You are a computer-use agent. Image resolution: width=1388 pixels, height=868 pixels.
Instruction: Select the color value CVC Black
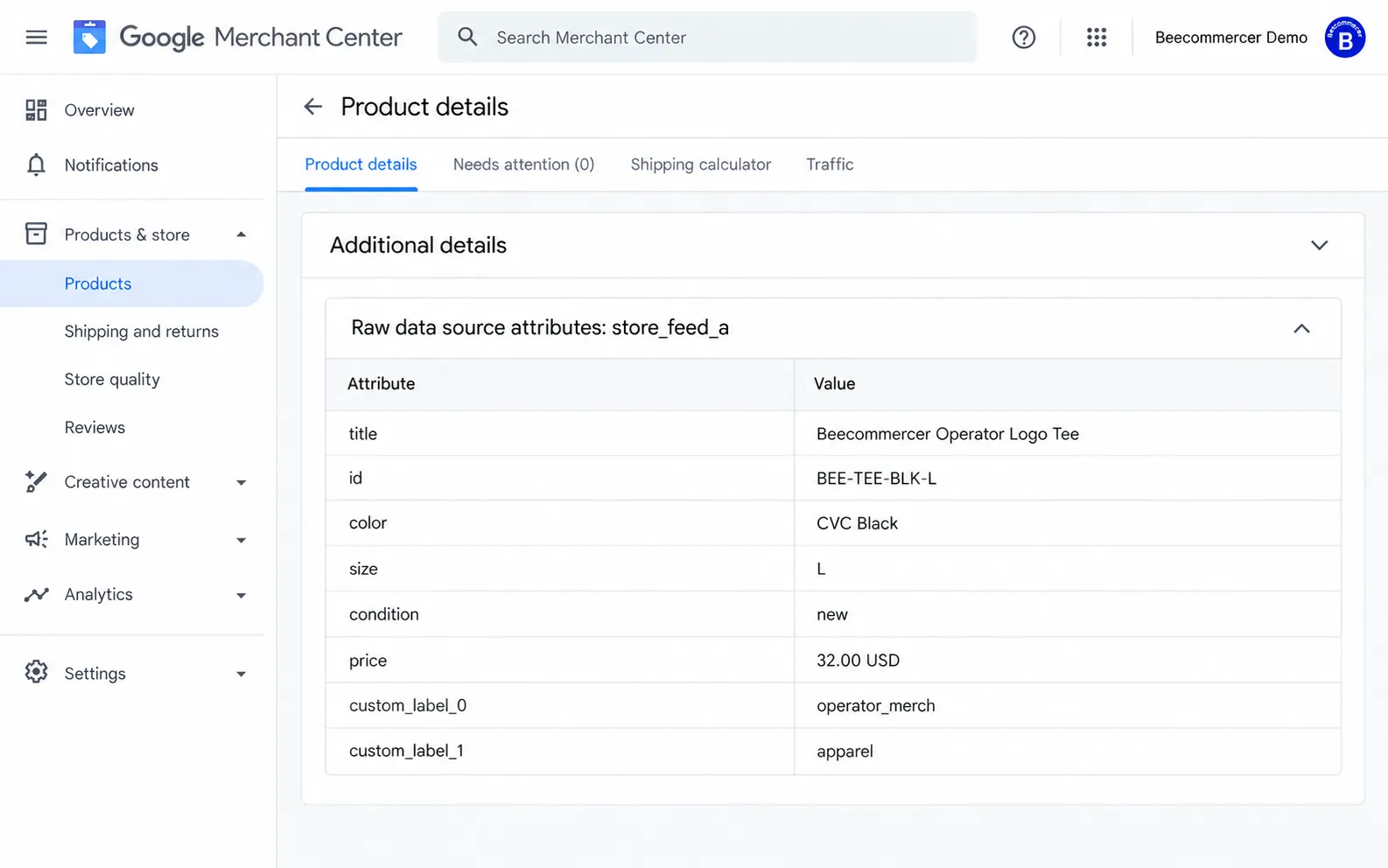(x=857, y=523)
